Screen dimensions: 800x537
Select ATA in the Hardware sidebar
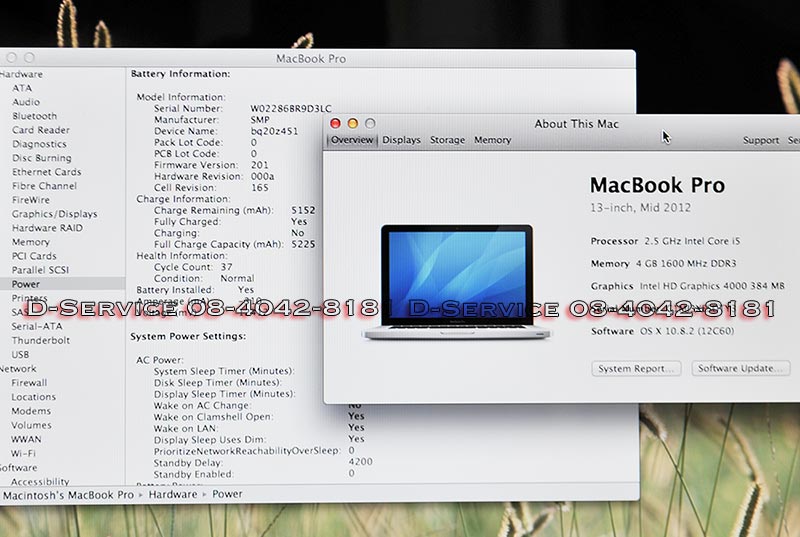(22, 88)
